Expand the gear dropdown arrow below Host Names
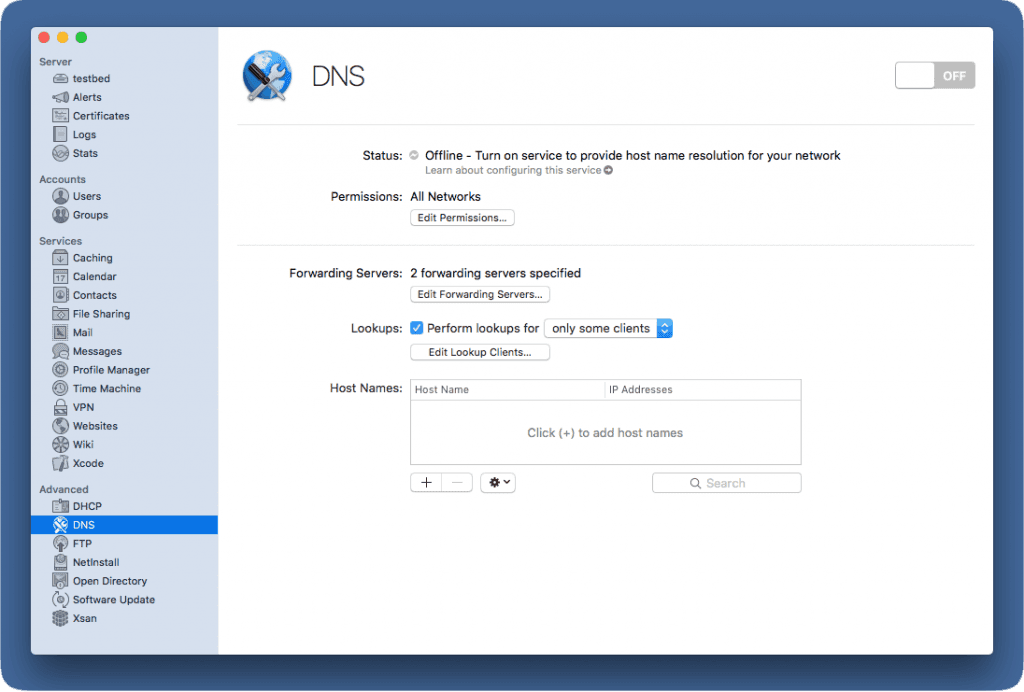The image size is (1024, 692). point(507,482)
